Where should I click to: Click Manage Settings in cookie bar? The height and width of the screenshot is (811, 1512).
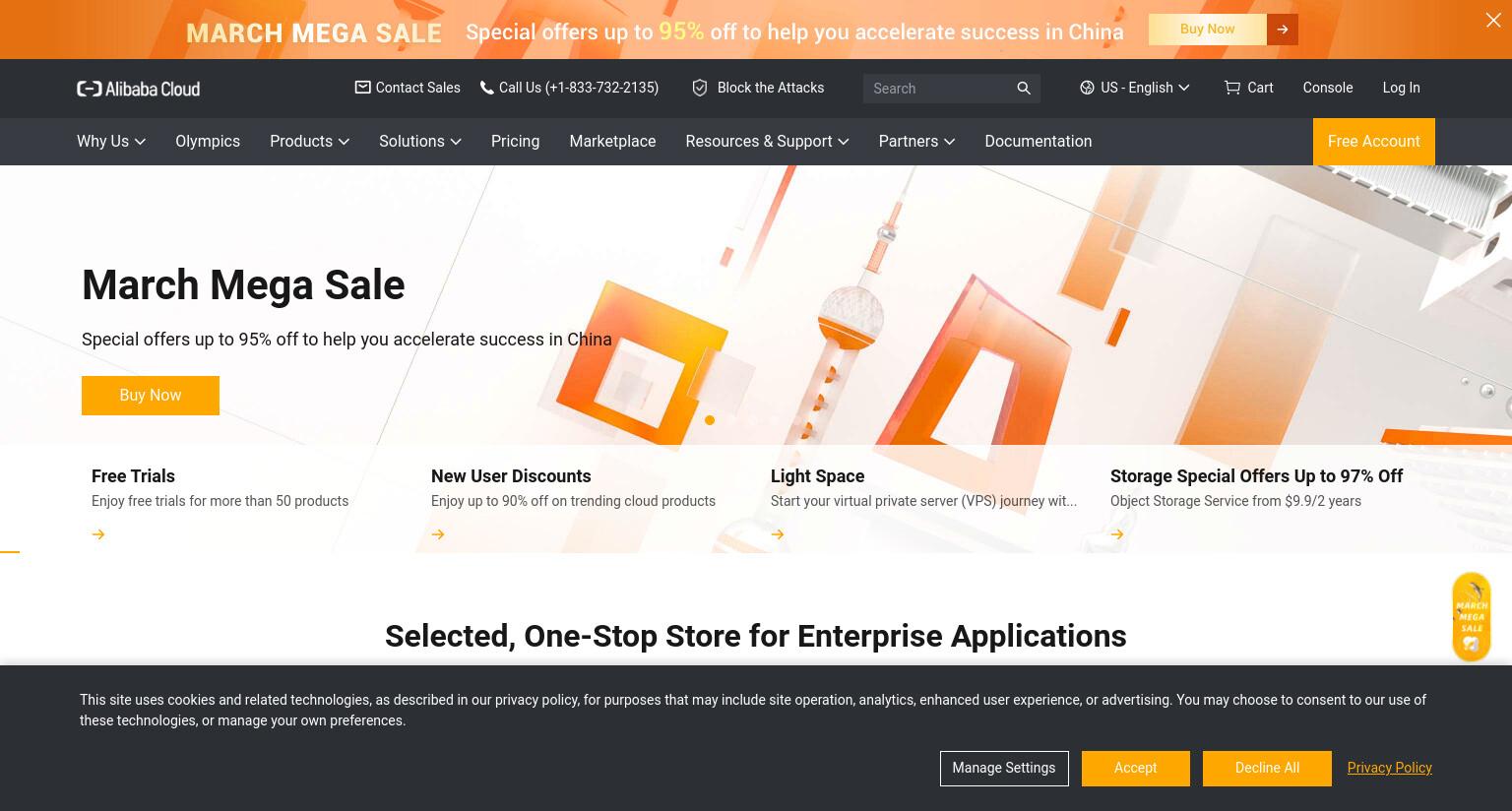1003,769
